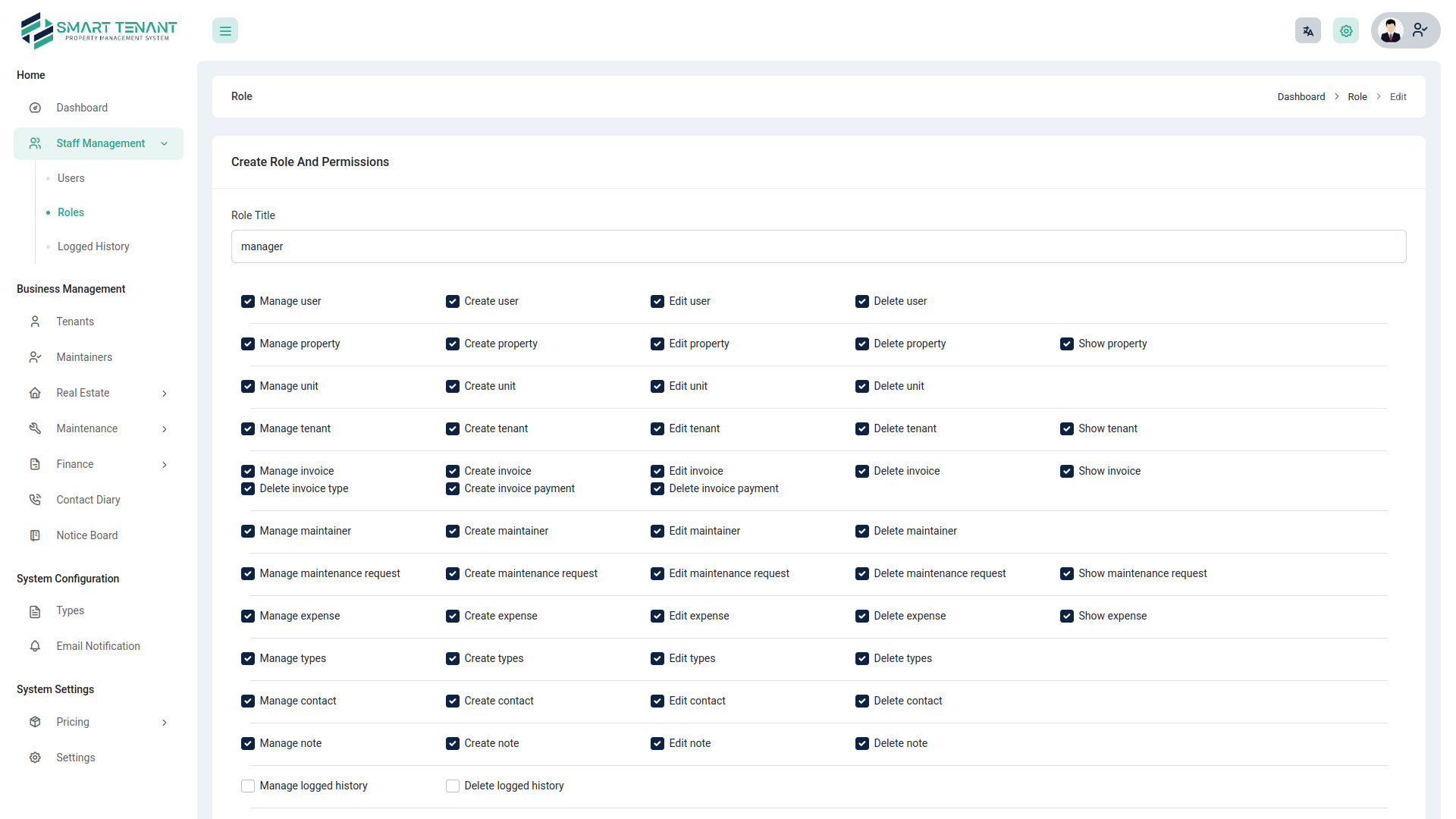Disable the Delete invoice payment permission

657,488
